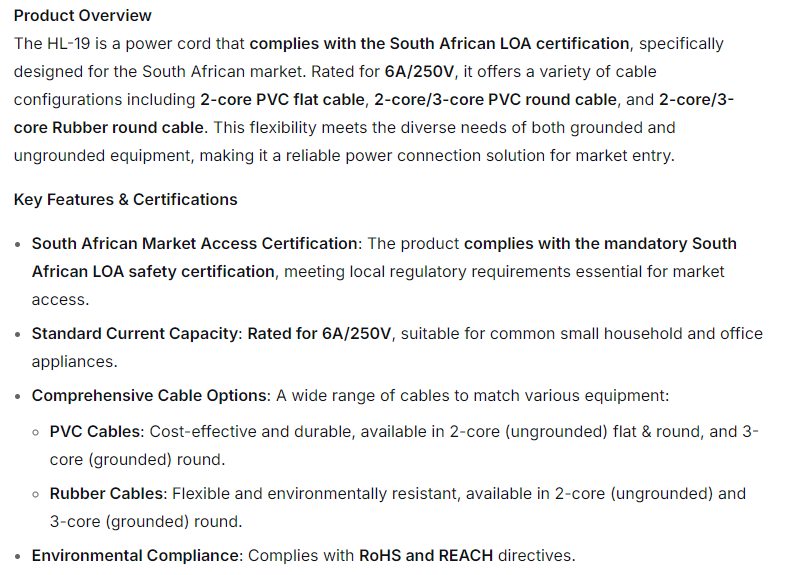Click the bold "2-core PVC flat cable" text
Image resolution: width=794 pixels, height=575 pixels.
coord(284,100)
